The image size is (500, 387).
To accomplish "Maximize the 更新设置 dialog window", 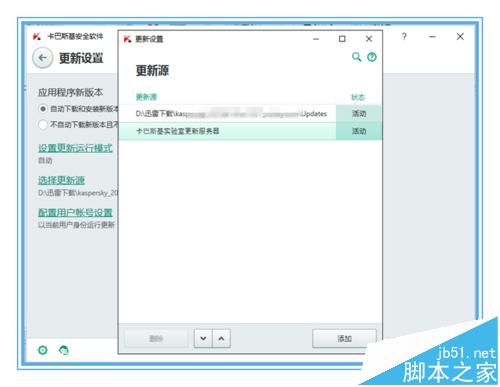I will coord(342,39).
